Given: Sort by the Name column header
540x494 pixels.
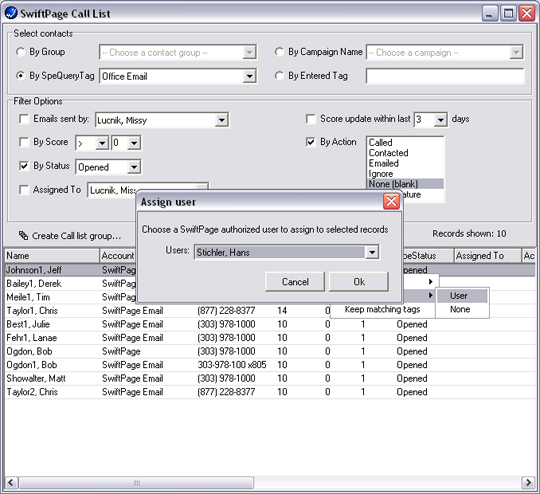Looking at the screenshot, I should (52, 256).
